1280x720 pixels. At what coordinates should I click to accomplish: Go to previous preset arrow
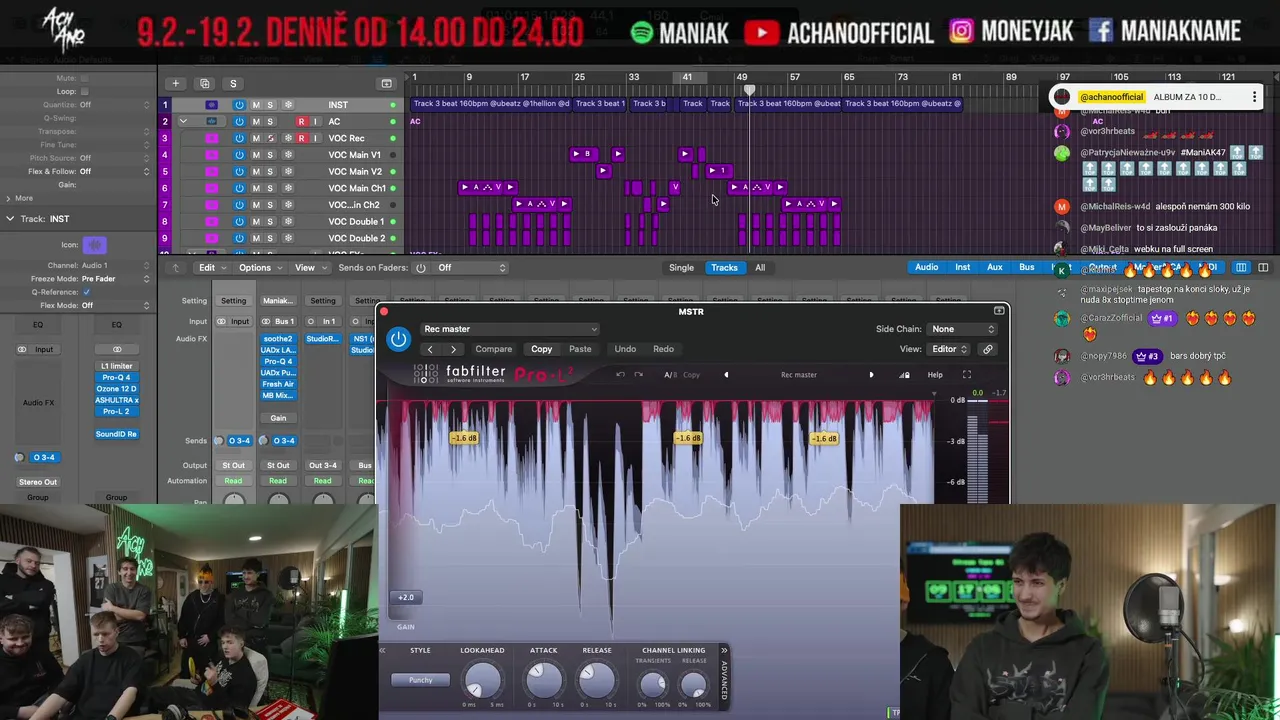coord(430,349)
